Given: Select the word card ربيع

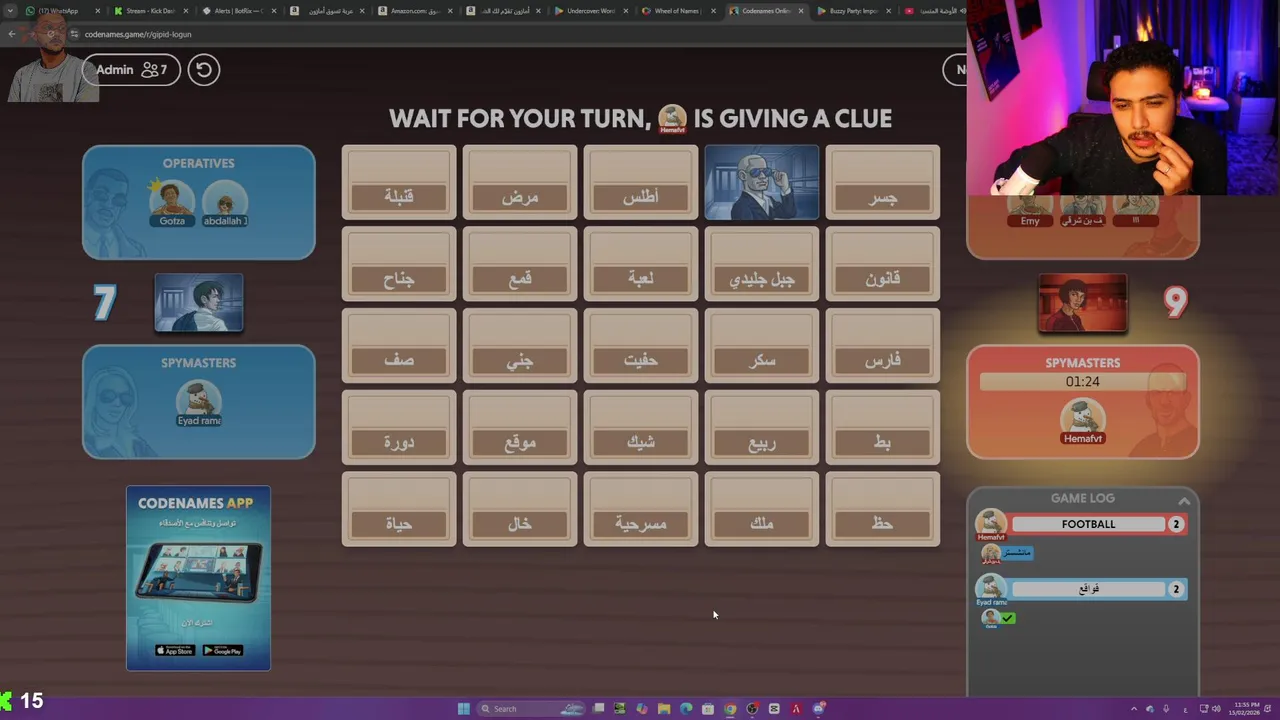Looking at the screenshot, I should 762,428.
